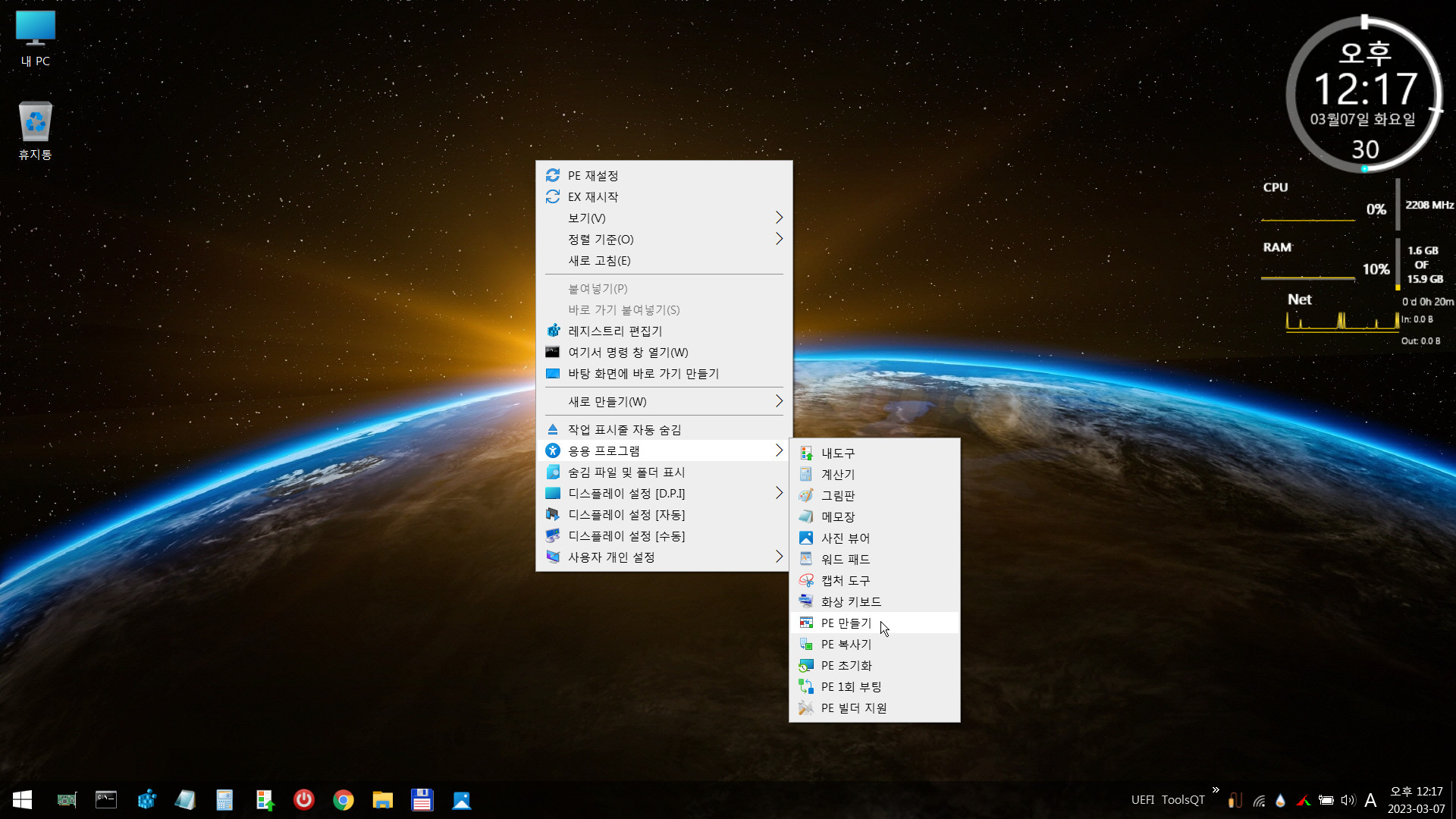Select 디스플레이 설정 [자동]
Image resolution: width=1456 pixels, height=819 pixels.
pos(664,514)
